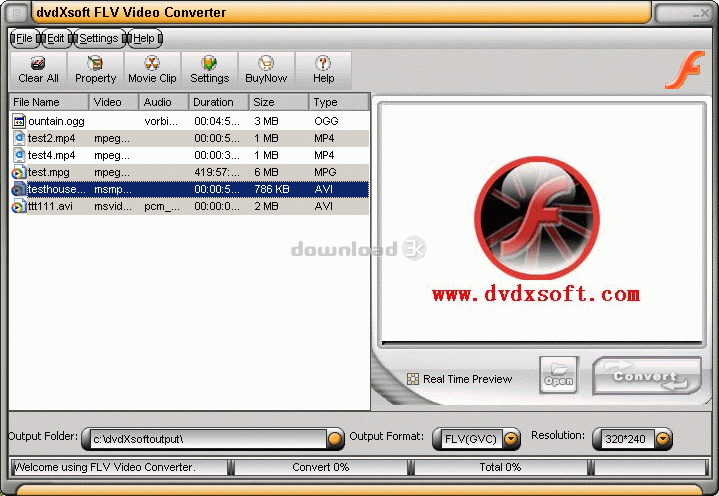Click the preview logo image
This screenshot has width=719, height=496.
[x=537, y=217]
